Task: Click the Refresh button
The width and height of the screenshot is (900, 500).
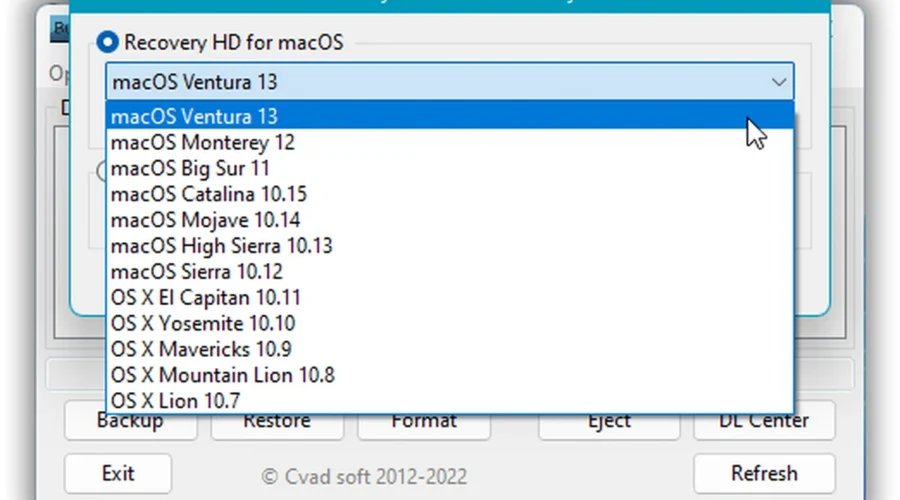Action: click(764, 474)
